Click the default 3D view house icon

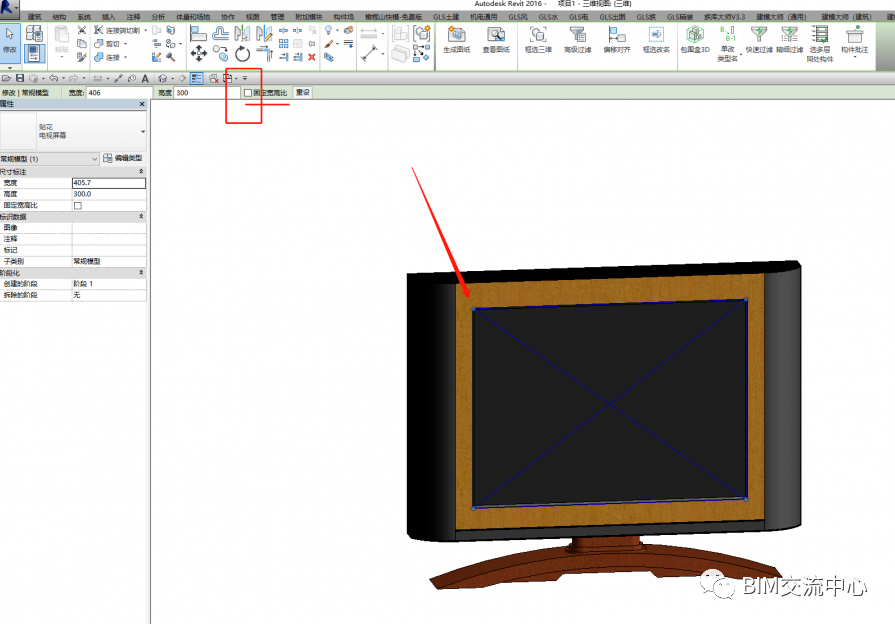(x=163, y=78)
